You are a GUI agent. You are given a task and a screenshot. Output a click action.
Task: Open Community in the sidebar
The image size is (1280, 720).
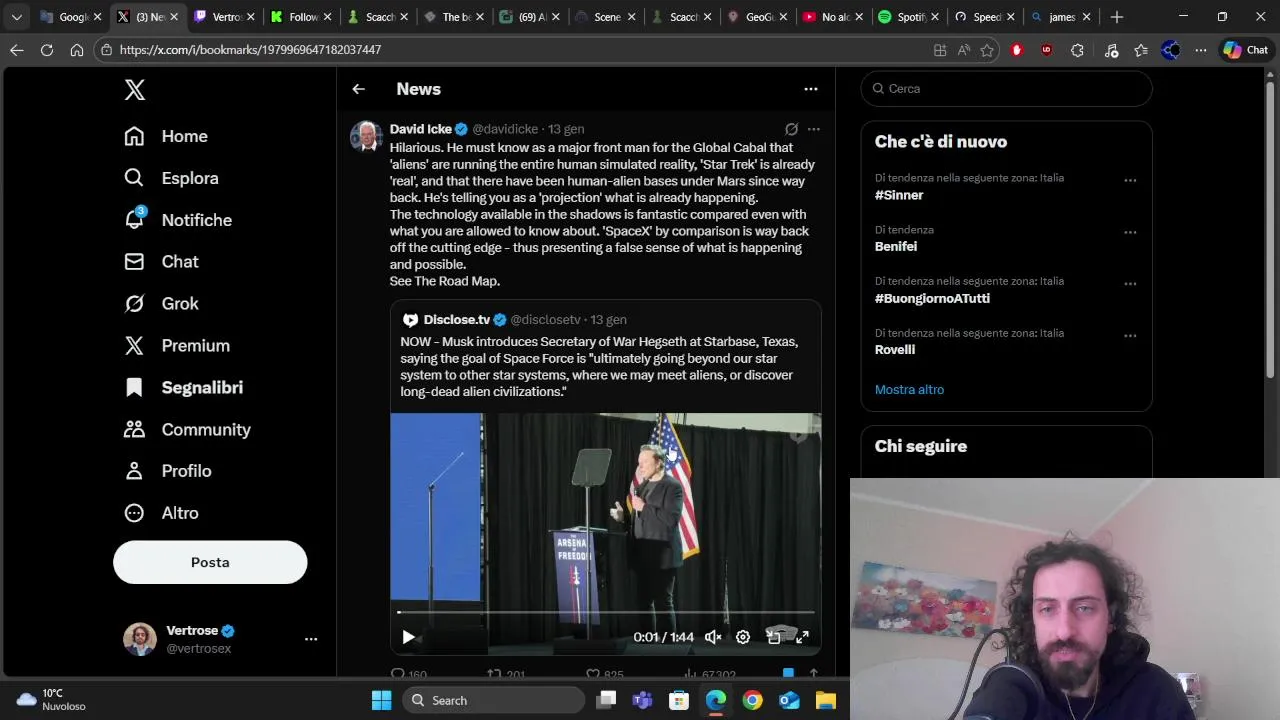point(187,430)
